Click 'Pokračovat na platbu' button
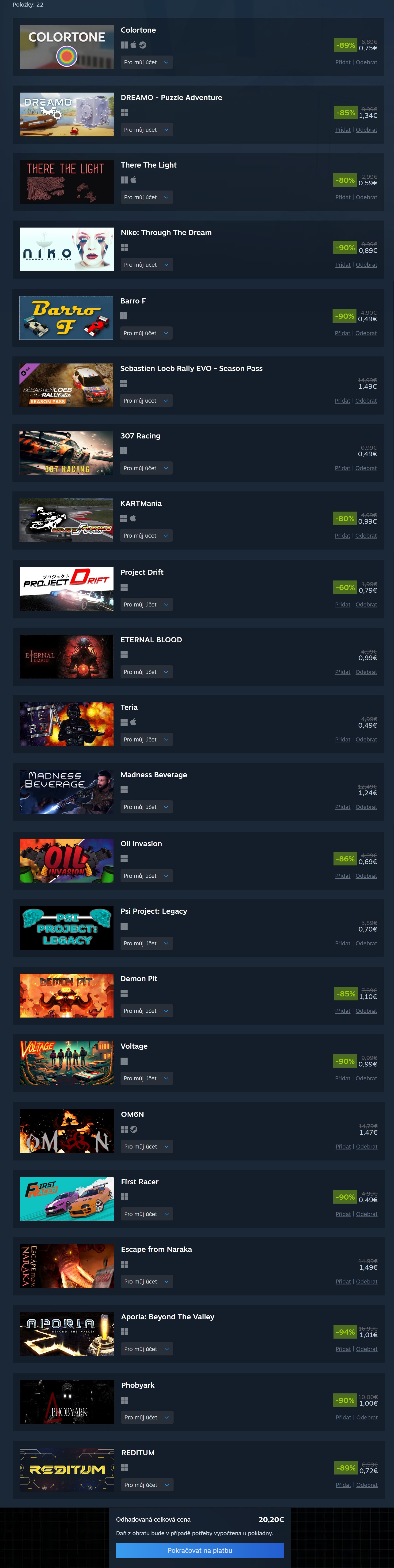Image resolution: width=394 pixels, height=1568 pixels. 200,1550
